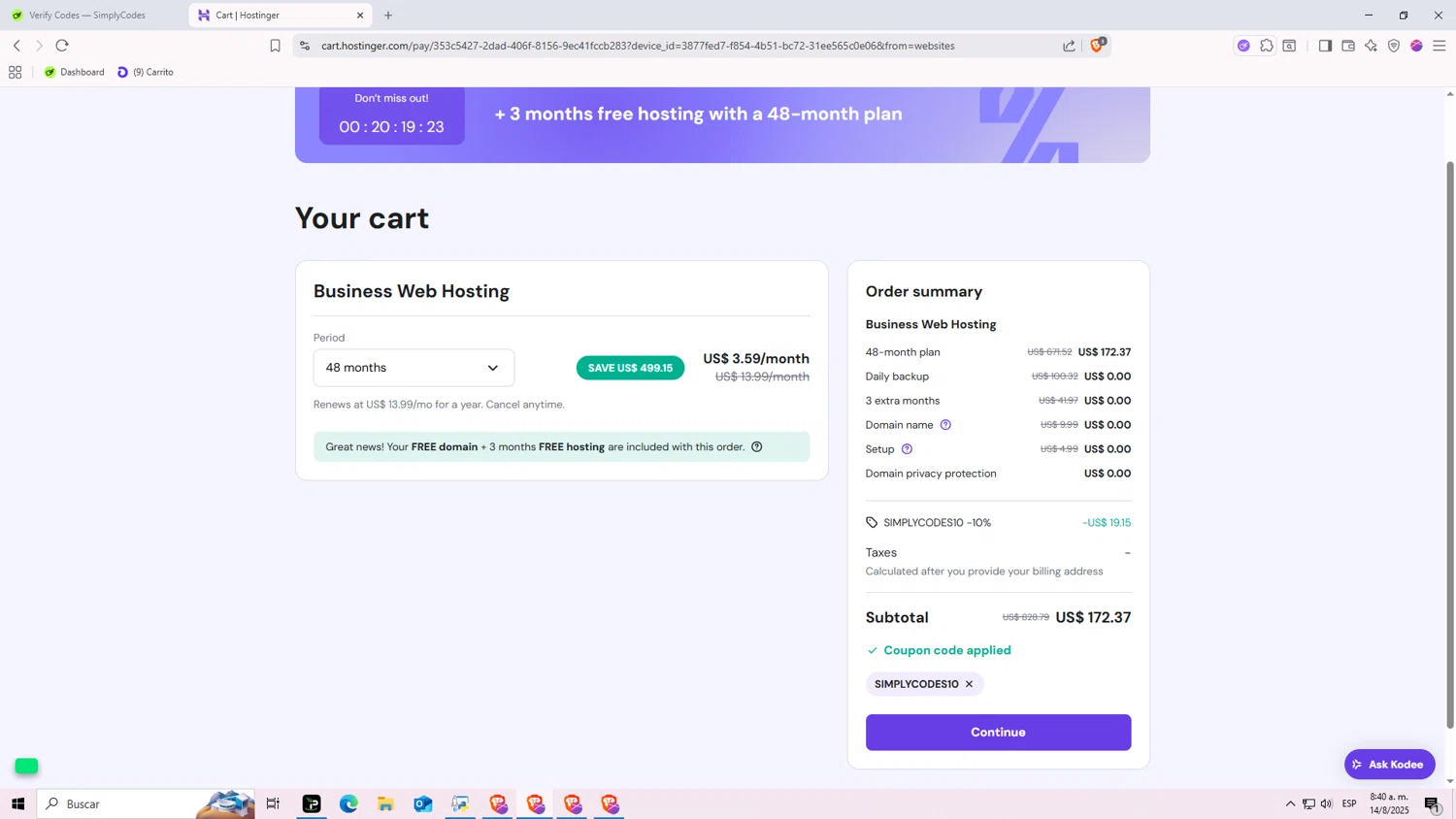Open the Dashboard bookmark
The image size is (1456, 819).
(75, 72)
